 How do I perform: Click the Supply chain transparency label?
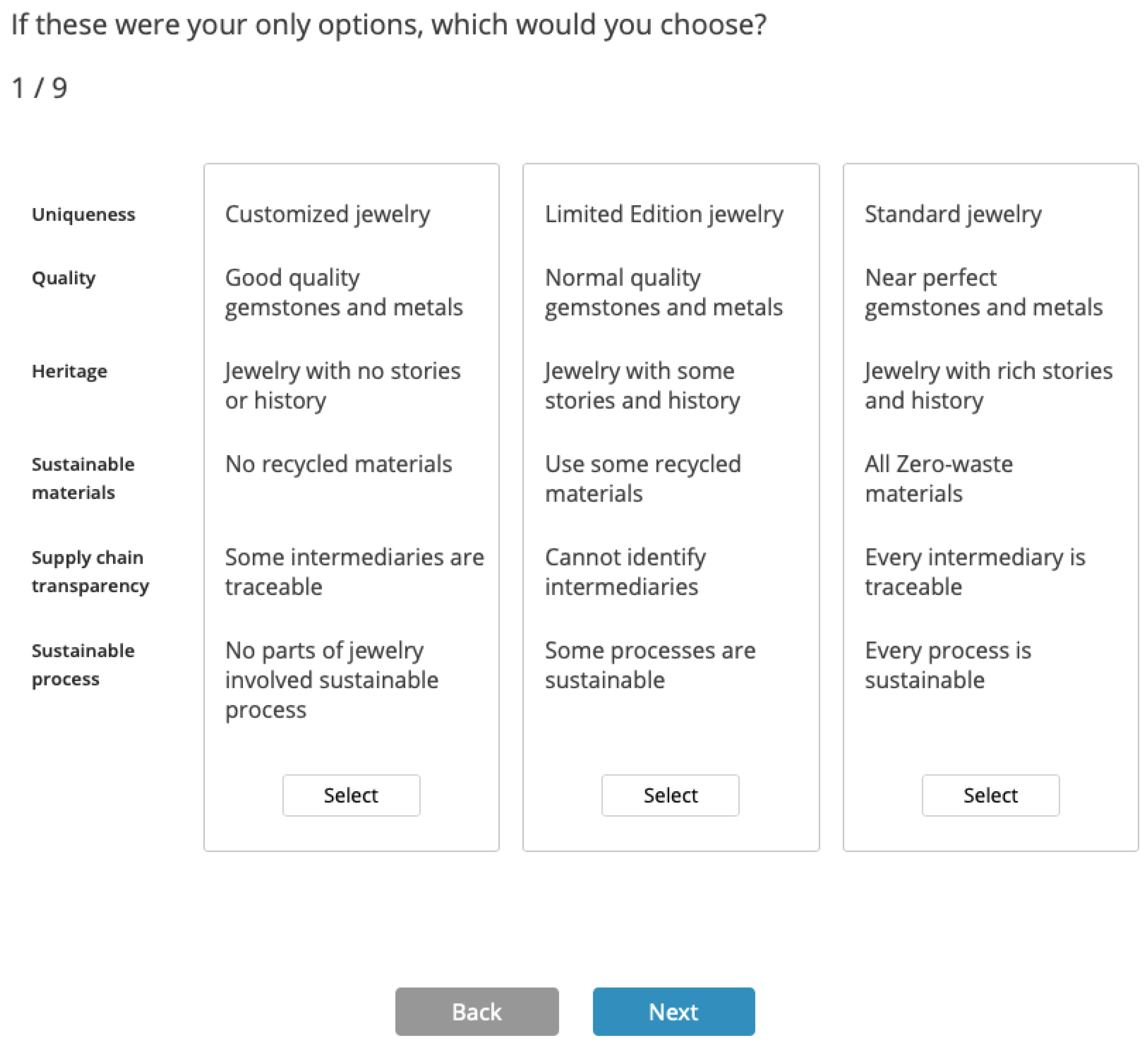(91, 571)
